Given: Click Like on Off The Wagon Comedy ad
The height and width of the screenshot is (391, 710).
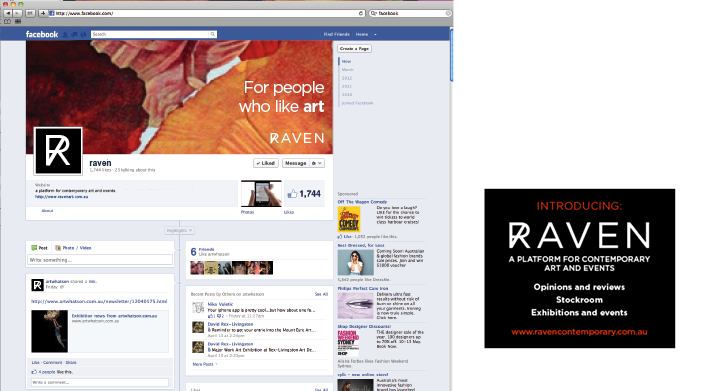Looking at the screenshot, I should pyautogui.click(x=347, y=237).
